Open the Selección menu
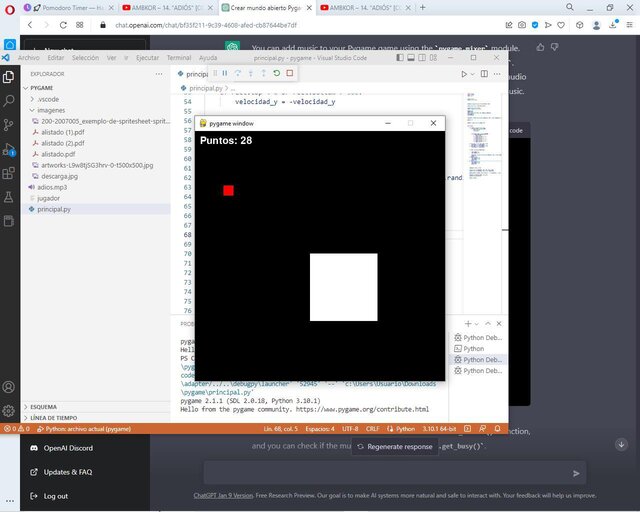The image size is (640, 512). tap(85, 58)
